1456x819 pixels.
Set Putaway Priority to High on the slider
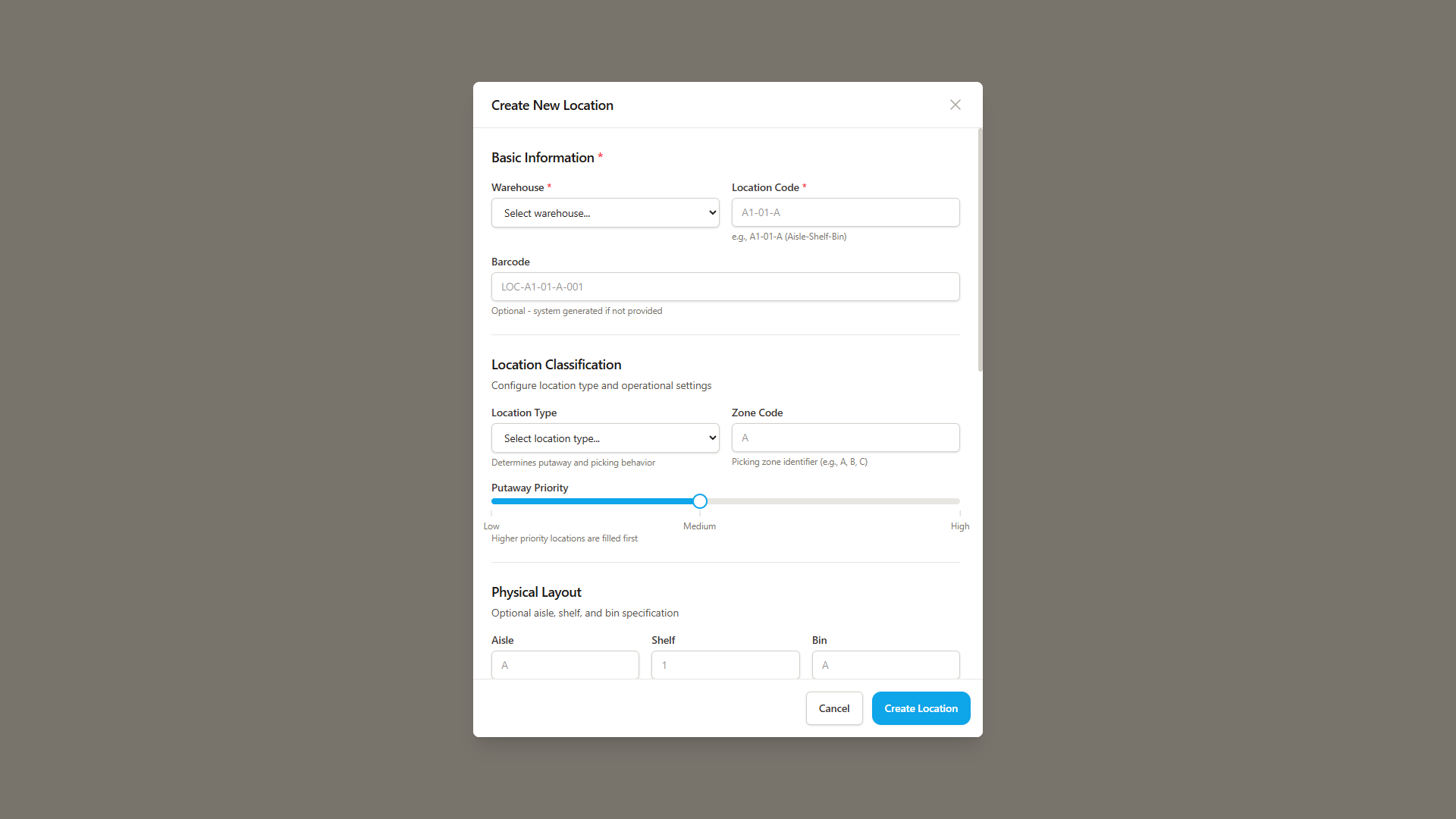(959, 501)
